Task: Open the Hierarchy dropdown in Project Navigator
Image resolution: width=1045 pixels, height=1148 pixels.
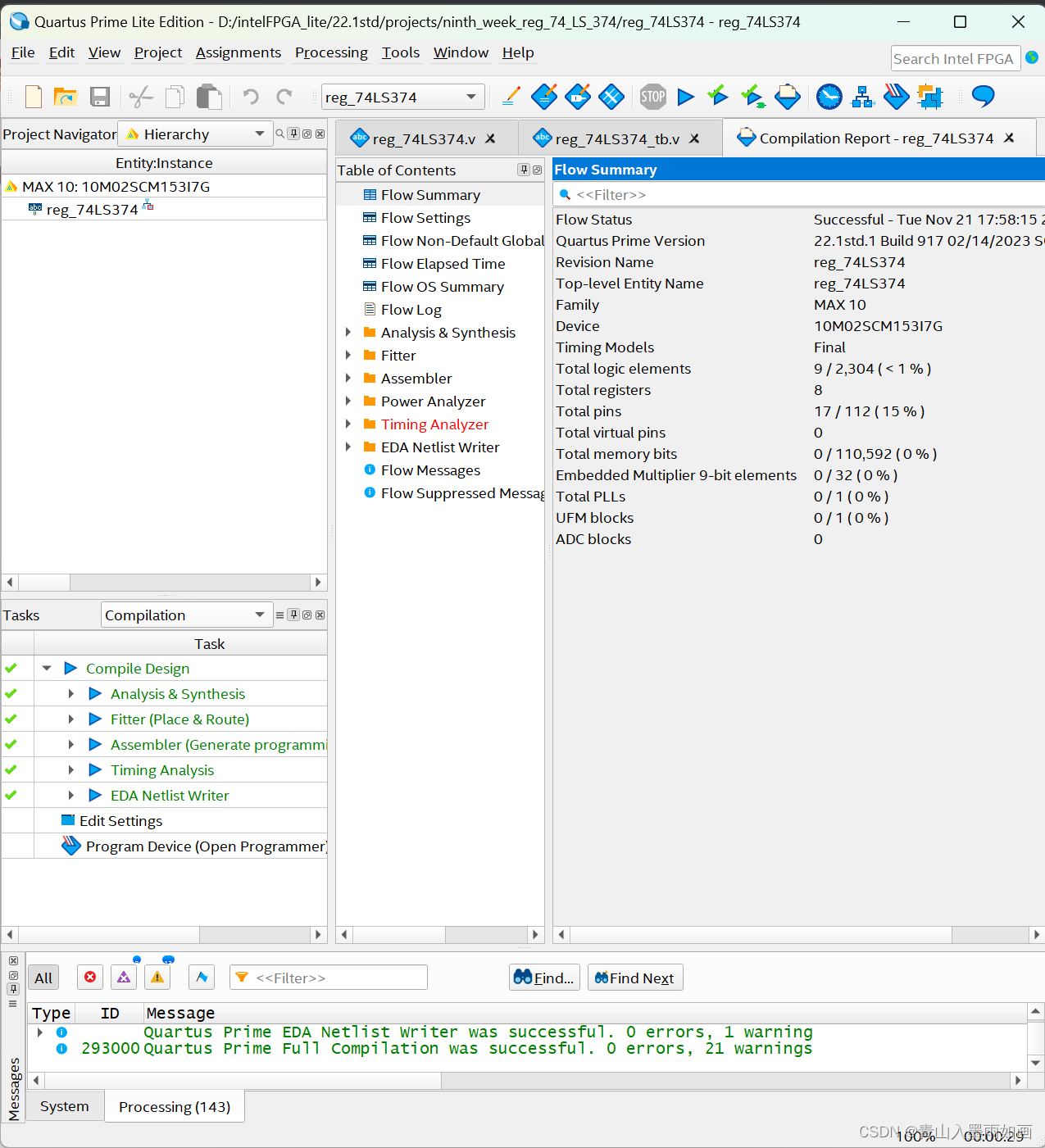Action: pyautogui.click(x=195, y=134)
